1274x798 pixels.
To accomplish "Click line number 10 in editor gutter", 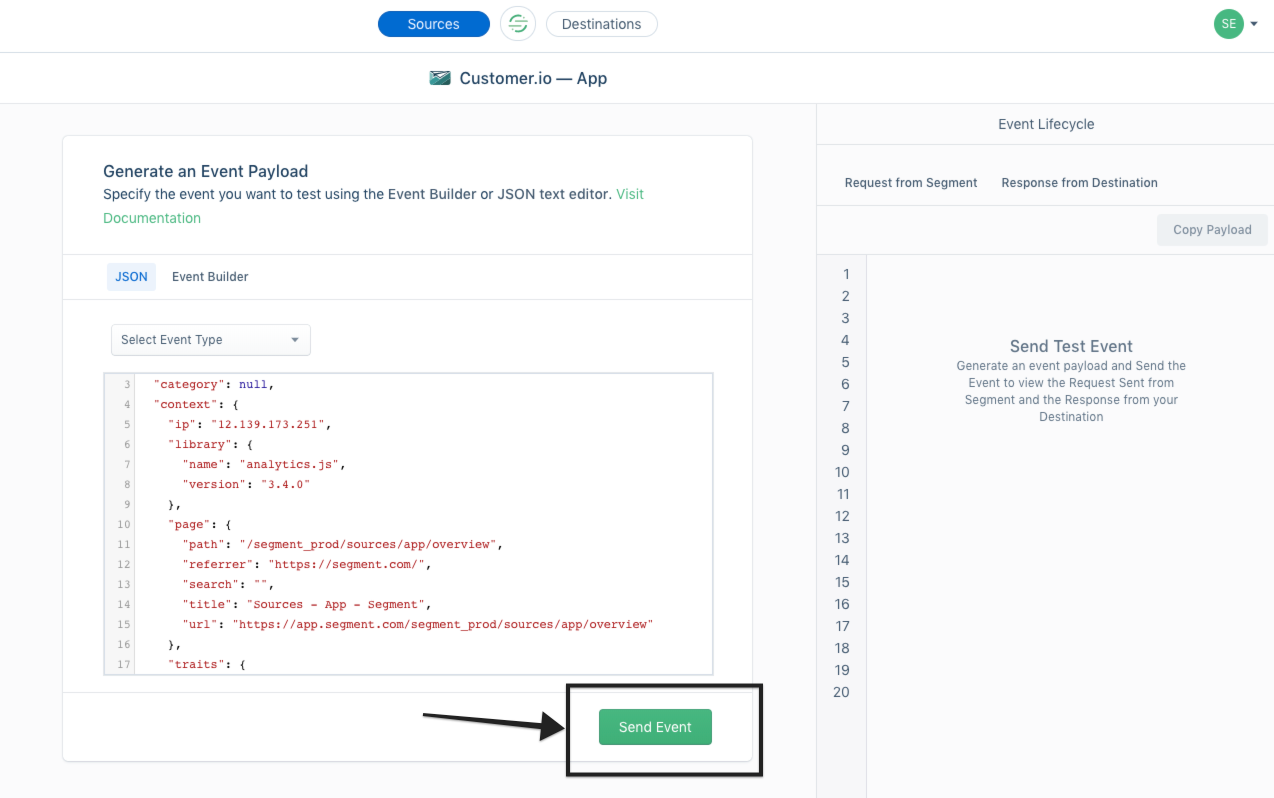I will (x=123, y=524).
